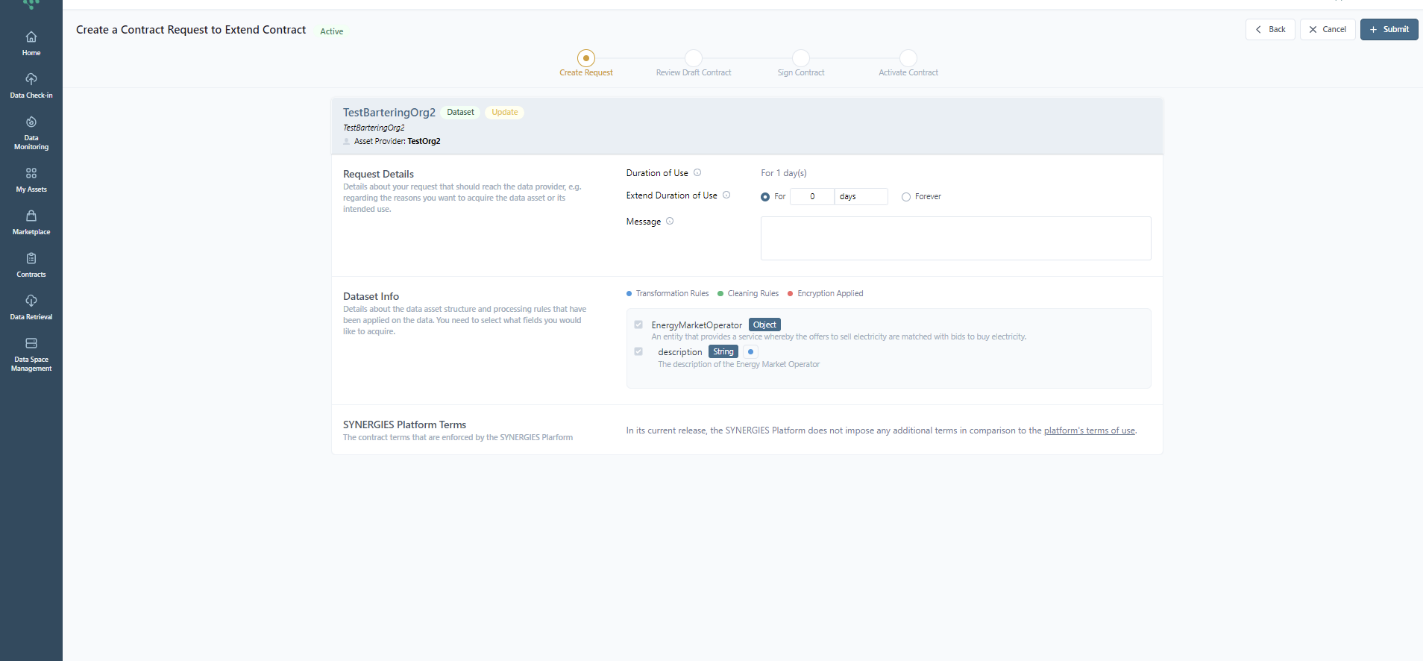This screenshot has width=1426, height=661.
Task: Click the Message field info icon
Action: (x=669, y=222)
